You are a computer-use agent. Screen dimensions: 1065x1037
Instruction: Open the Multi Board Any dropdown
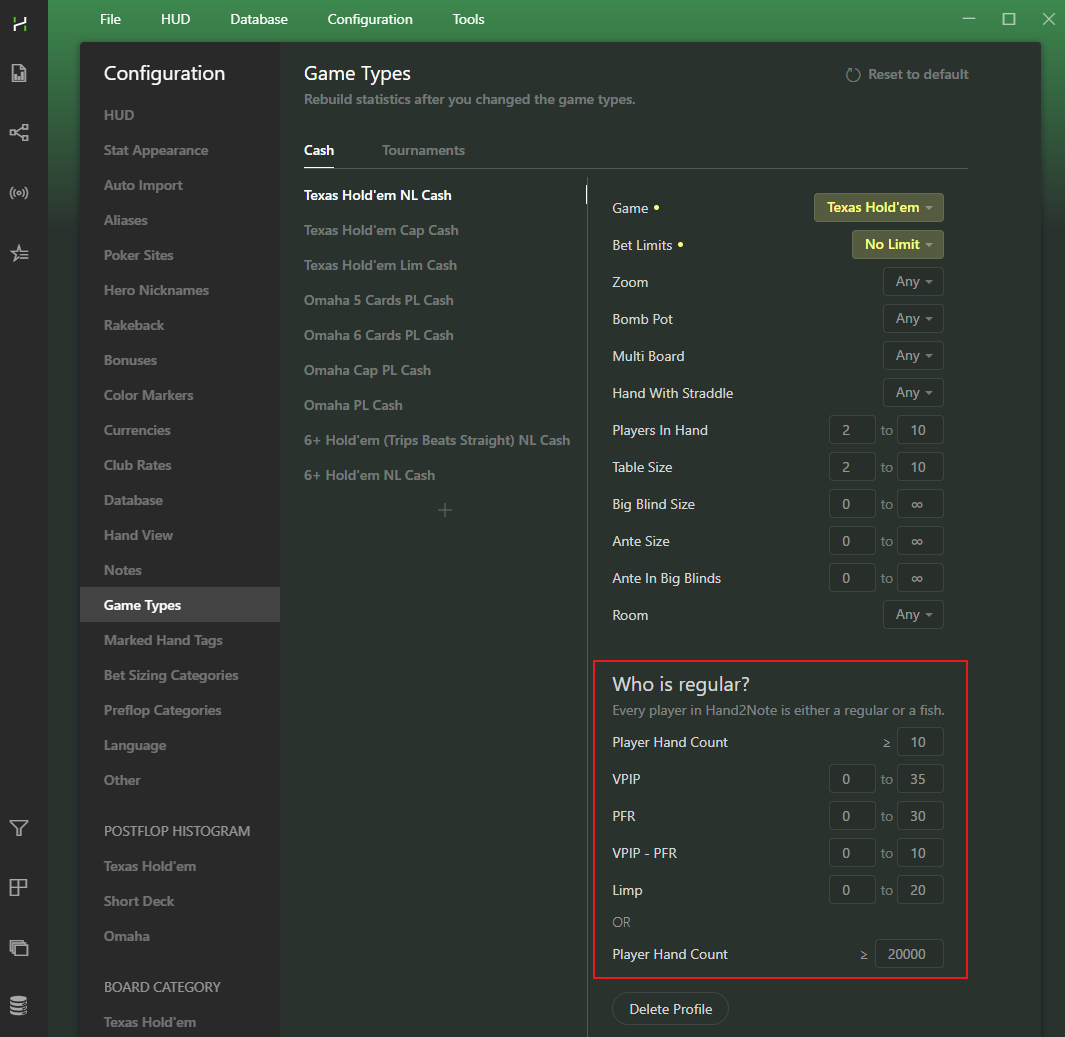pyautogui.click(x=913, y=355)
